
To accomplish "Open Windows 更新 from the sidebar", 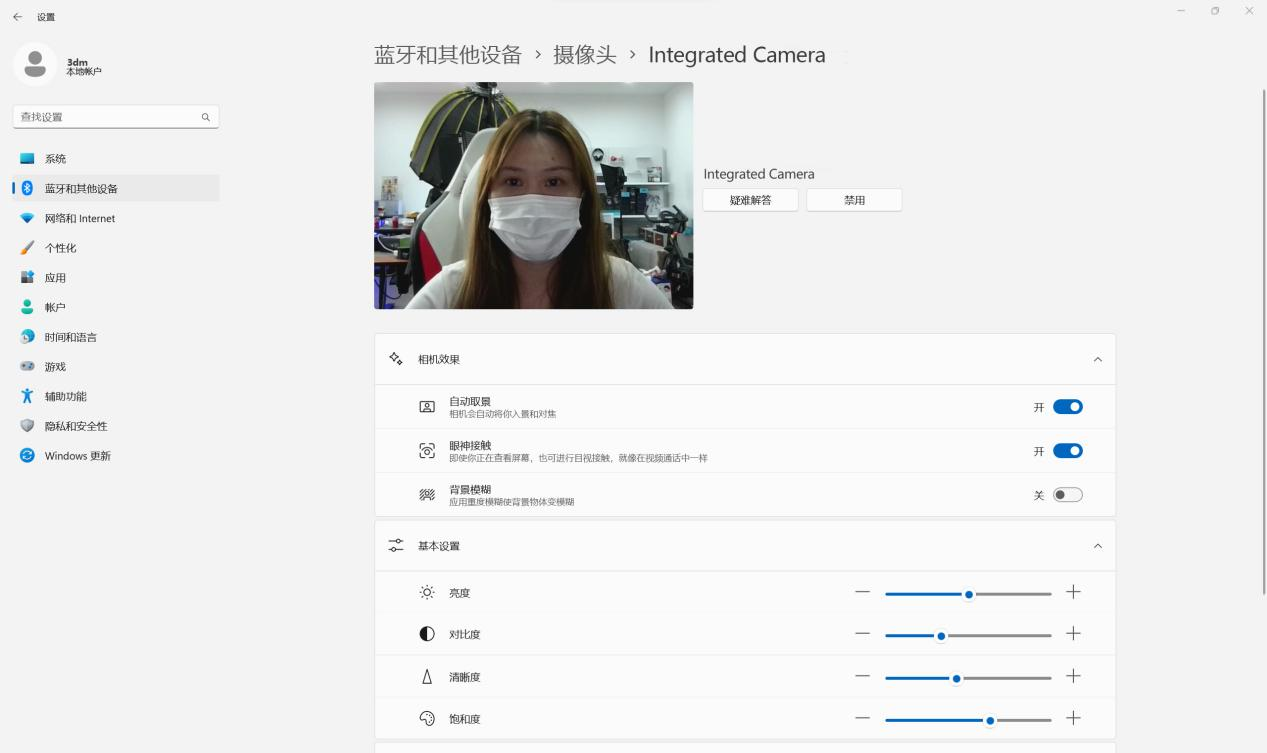I will [77, 456].
